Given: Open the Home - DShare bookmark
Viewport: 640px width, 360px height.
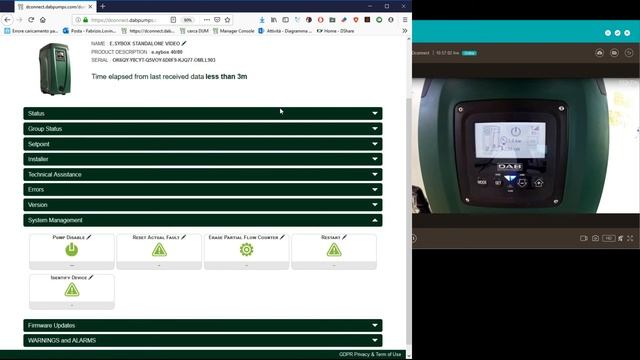Looking at the screenshot, I should [x=336, y=31].
